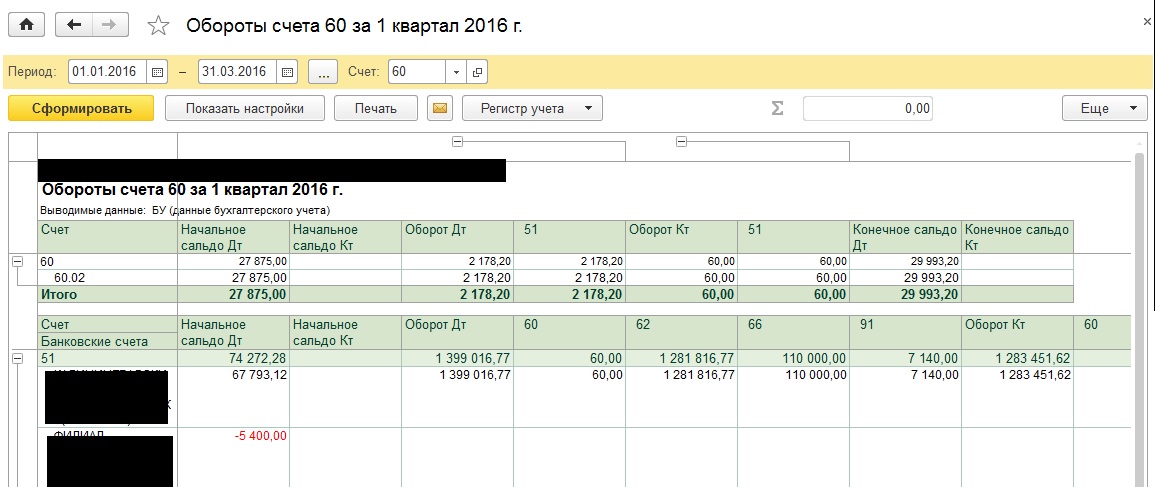Image resolution: width=1155 pixels, height=487 pixels.
Task: Click Показать настройки
Action: (x=244, y=108)
